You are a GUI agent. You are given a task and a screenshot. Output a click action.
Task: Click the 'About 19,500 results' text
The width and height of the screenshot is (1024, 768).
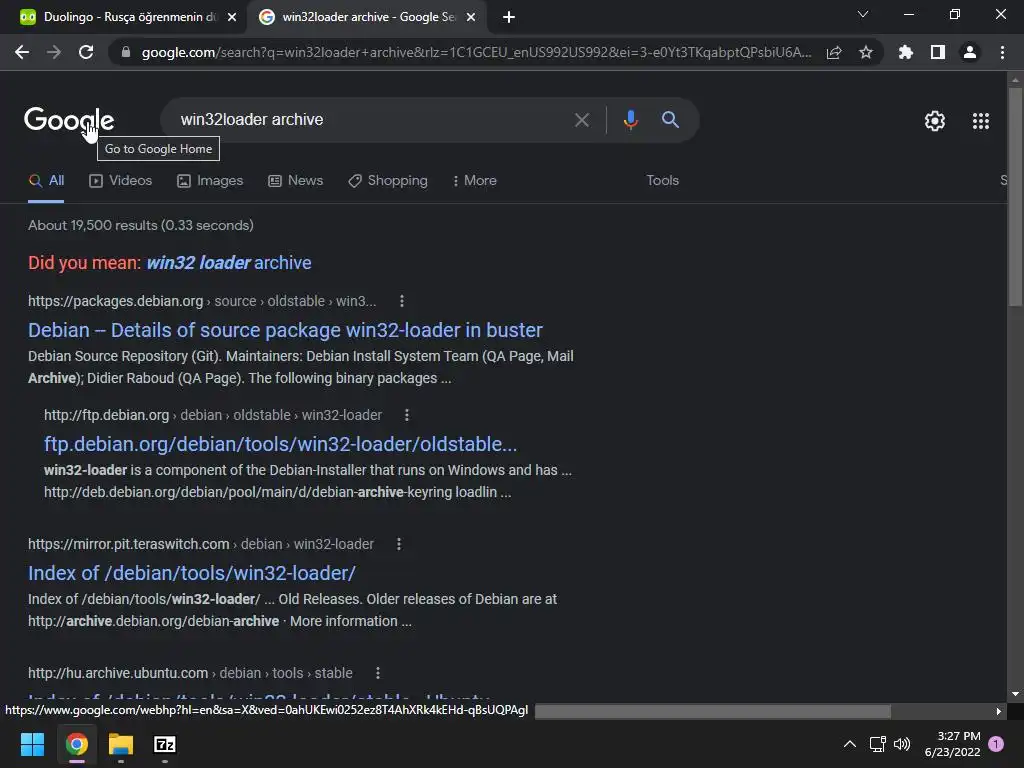pyautogui.click(x=141, y=225)
